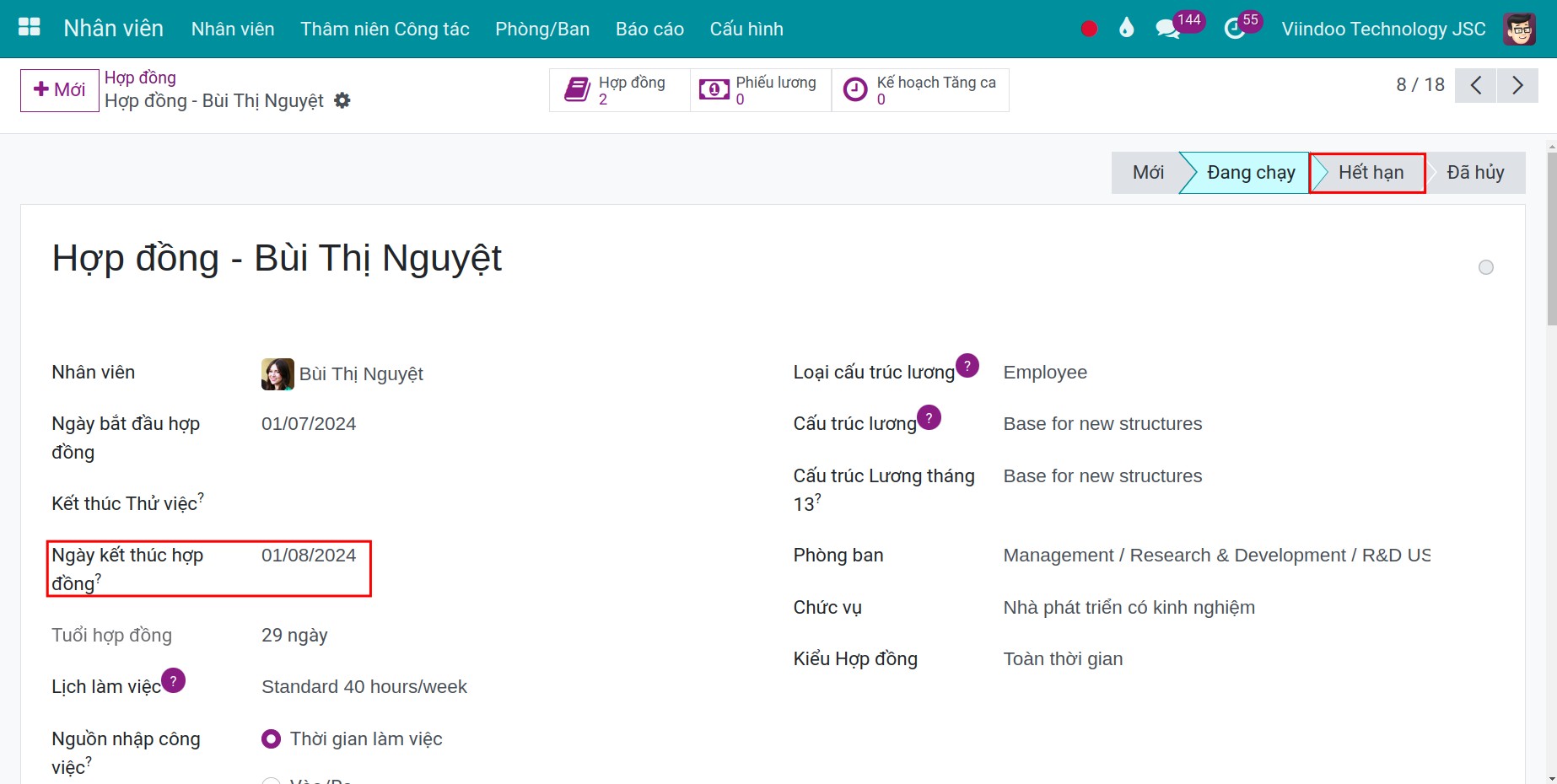Edit contract title Hợp đồng - Bùi Thị Nguyệt

[x=277, y=258]
